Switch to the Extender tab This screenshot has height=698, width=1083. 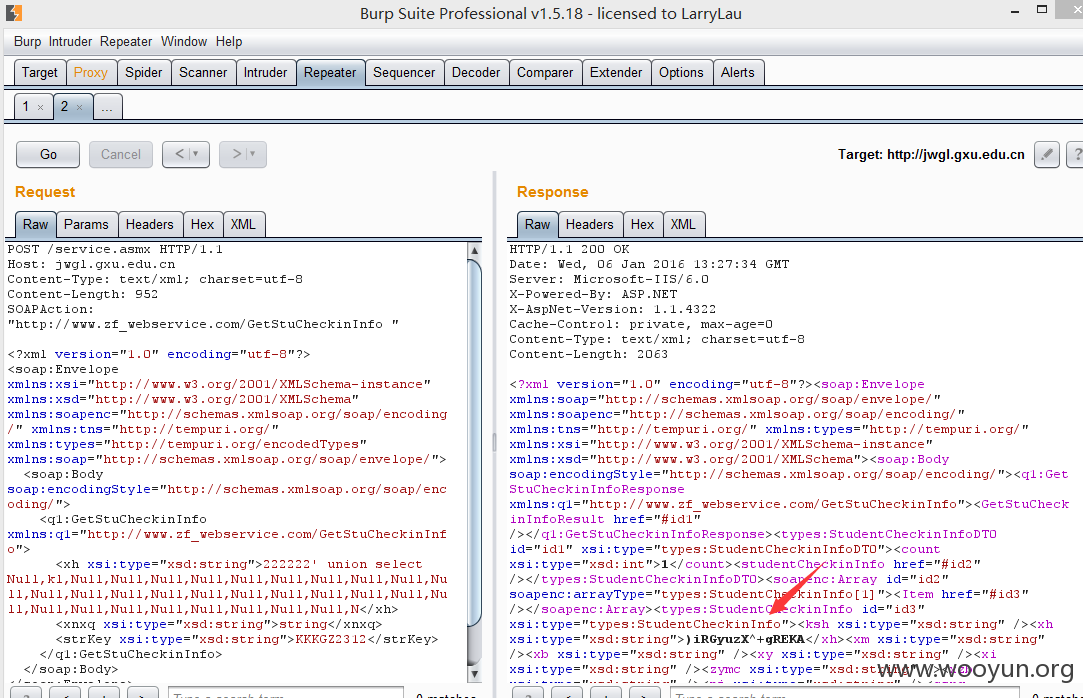616,72
